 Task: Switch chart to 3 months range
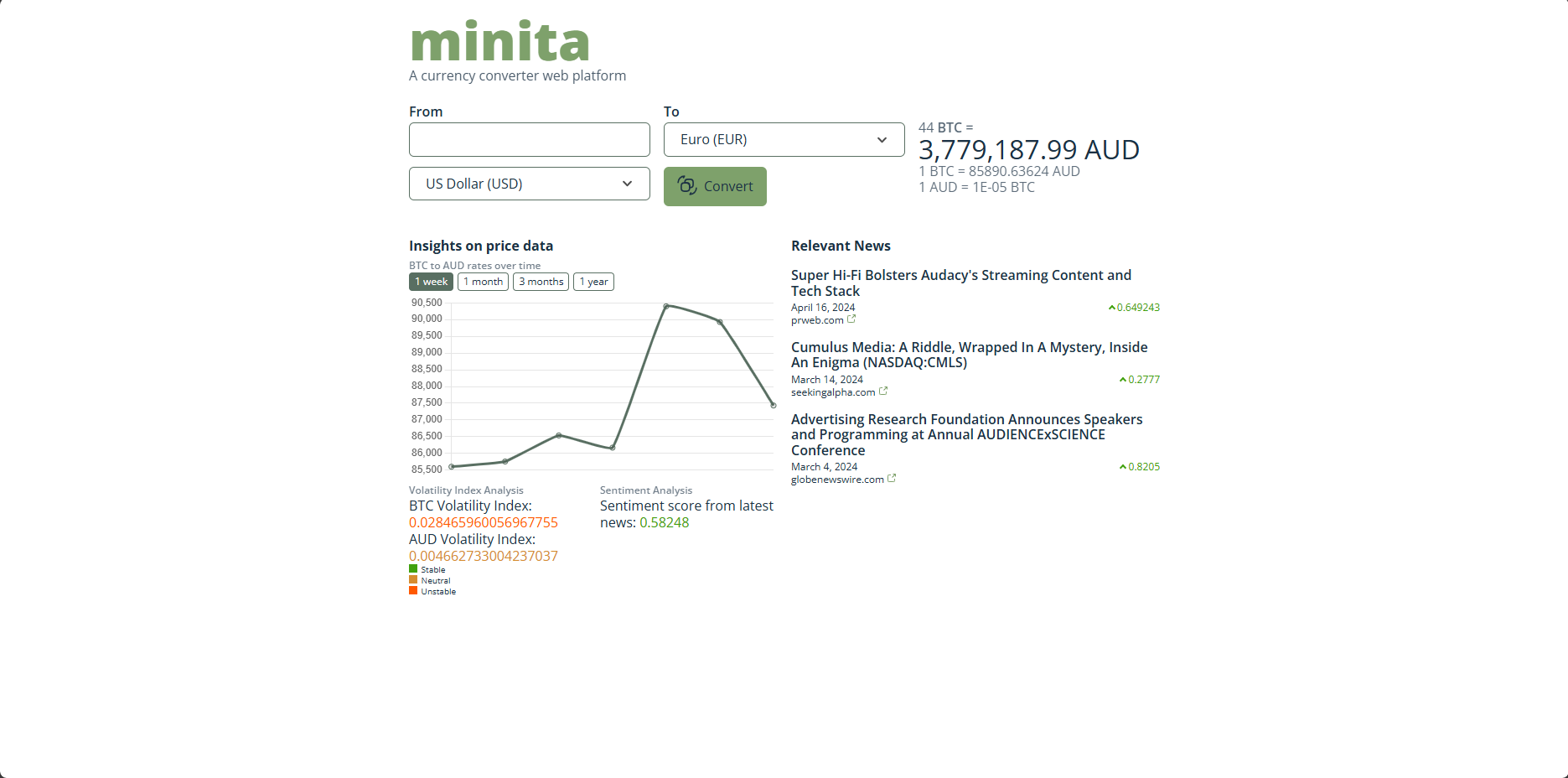(x=541, y=282)
